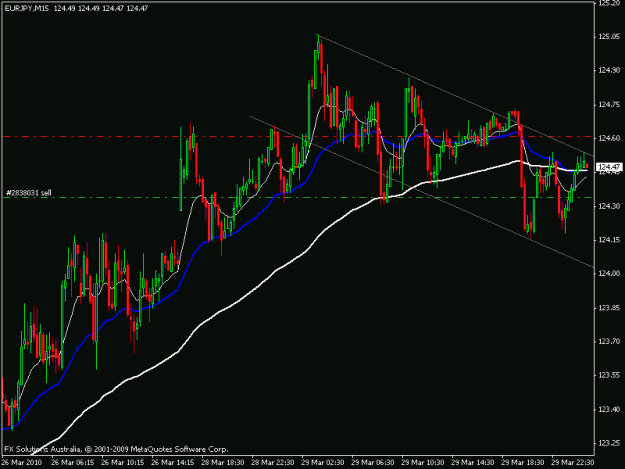
Task: Click the 28 Mar 18:30 time label
Action: (223, 463)
